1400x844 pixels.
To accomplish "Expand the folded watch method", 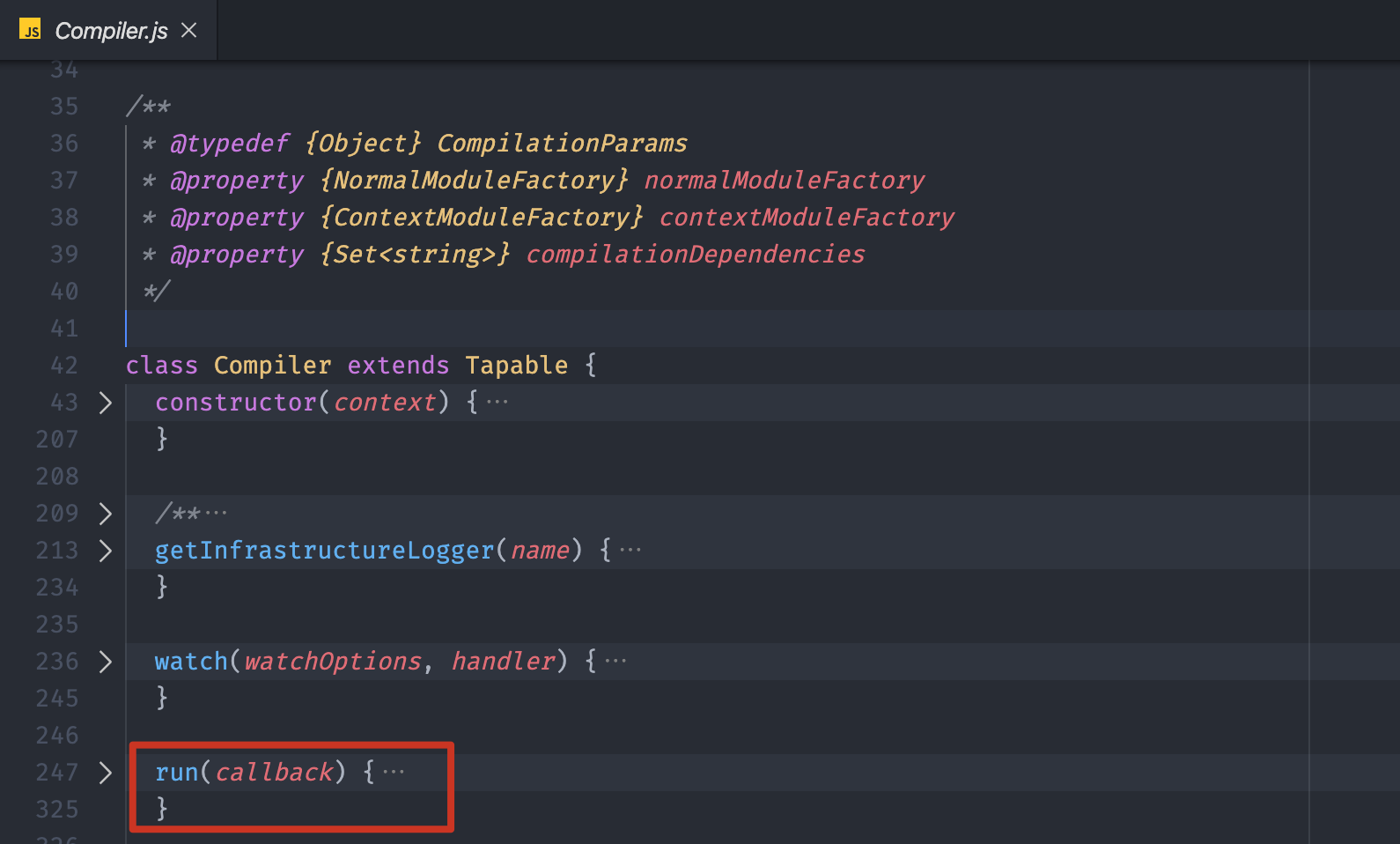I will pos(106,662).
